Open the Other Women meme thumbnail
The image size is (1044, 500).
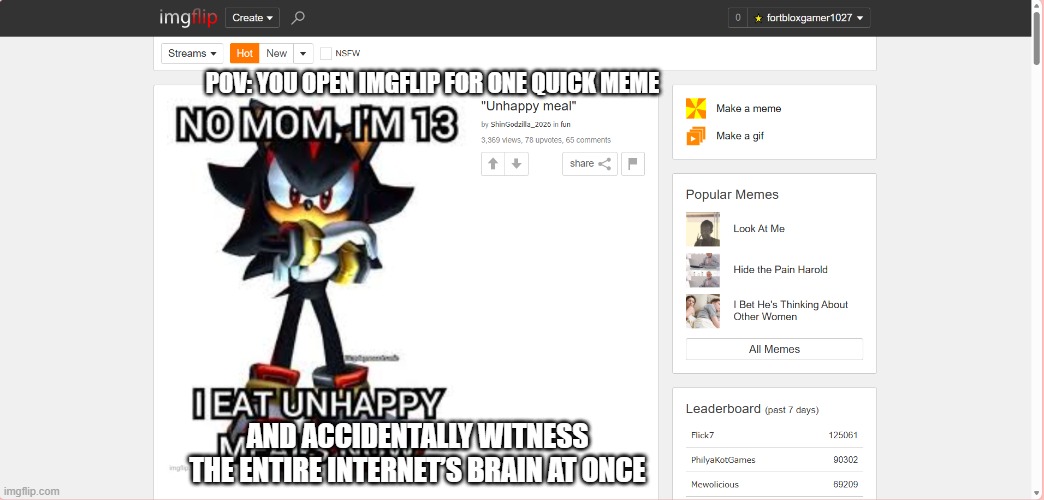click(x=703, y=311)
